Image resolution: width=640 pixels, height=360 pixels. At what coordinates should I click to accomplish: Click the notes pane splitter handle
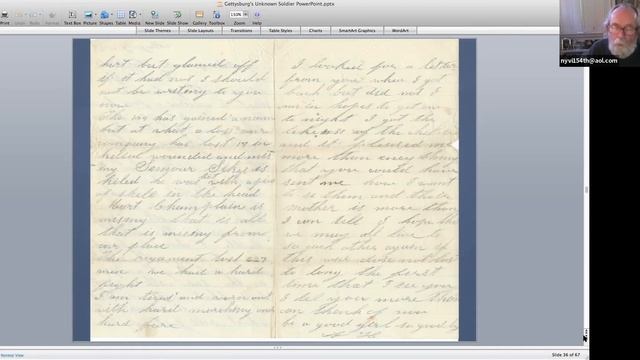pos(278,348)
